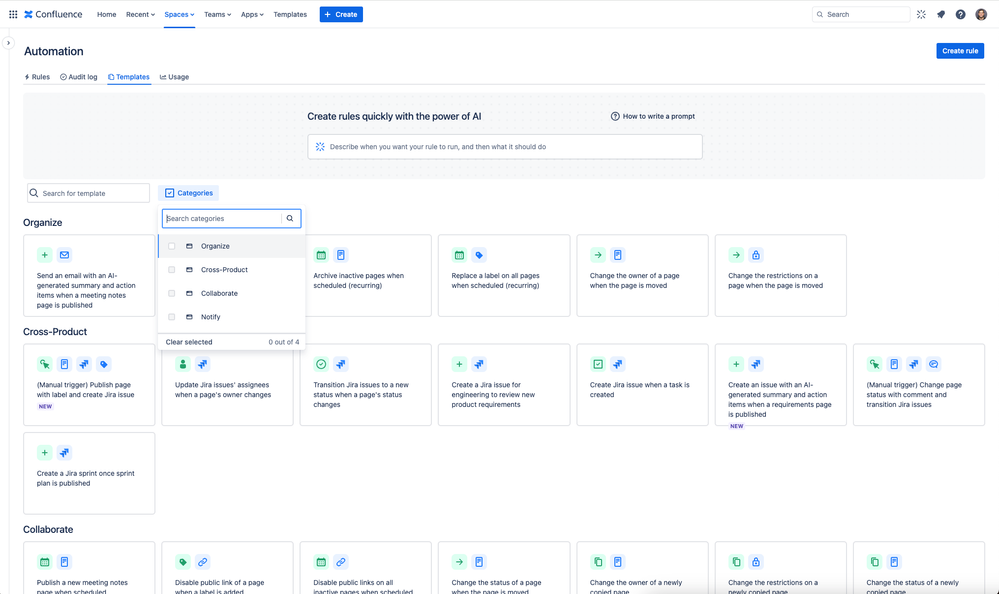999x594 pixels.
Task: Click the copy icon on Change the owner of newly copied page card
Action: pos(598,562)
